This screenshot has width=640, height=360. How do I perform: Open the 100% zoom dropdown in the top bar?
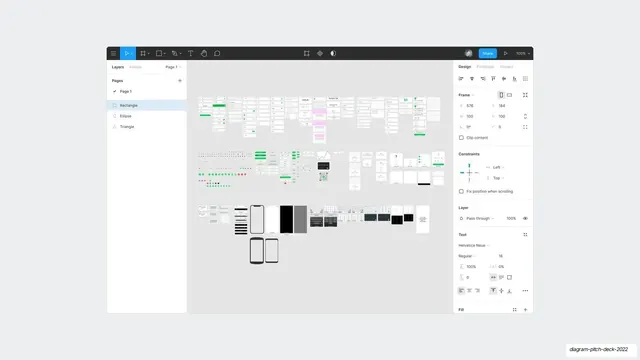click(523, 53)
